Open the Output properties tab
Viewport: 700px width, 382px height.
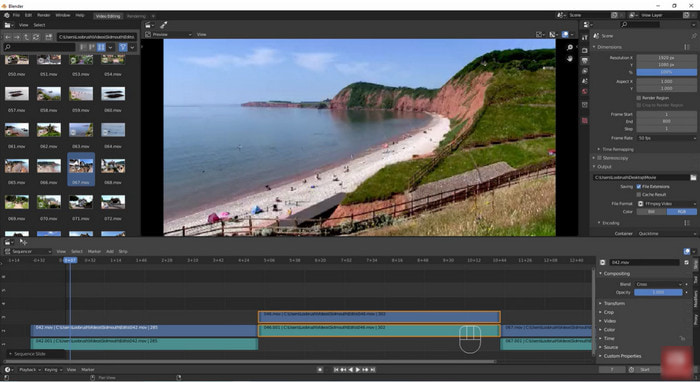tap(585, 60)
